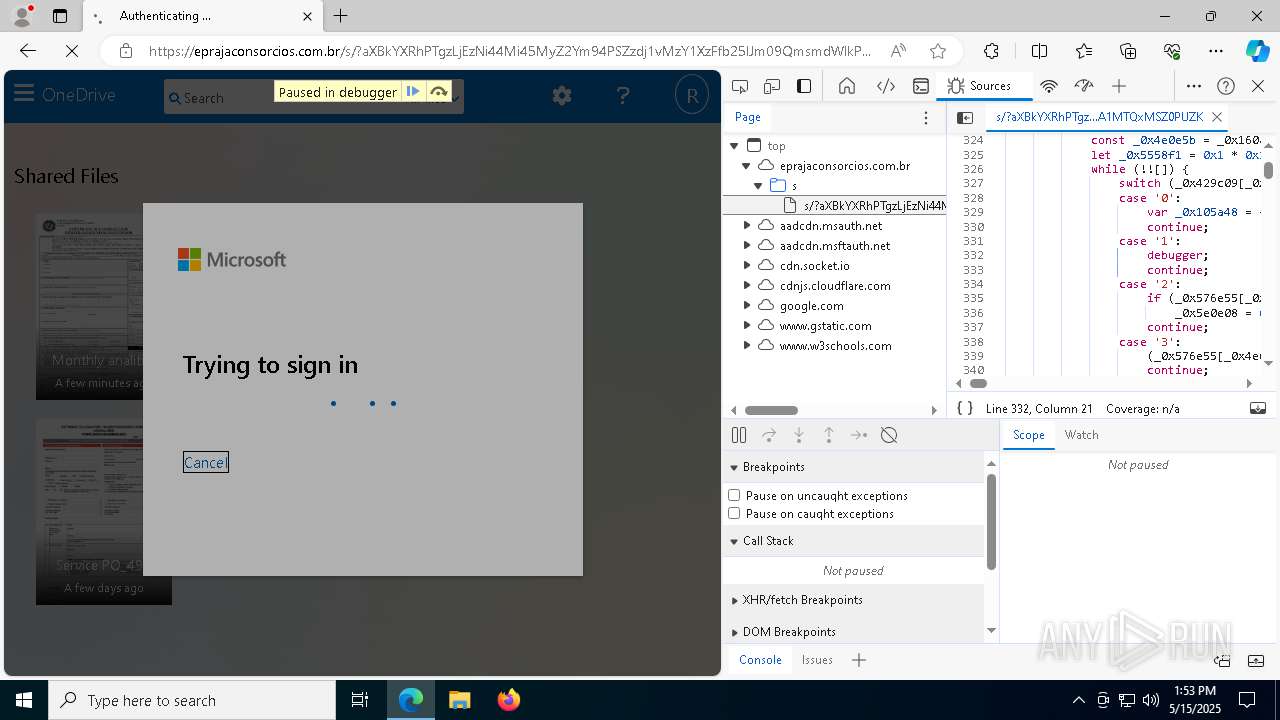Open the Page pane more options dots
Viewport: 1280px width, 720px height.
coord(926,117)
